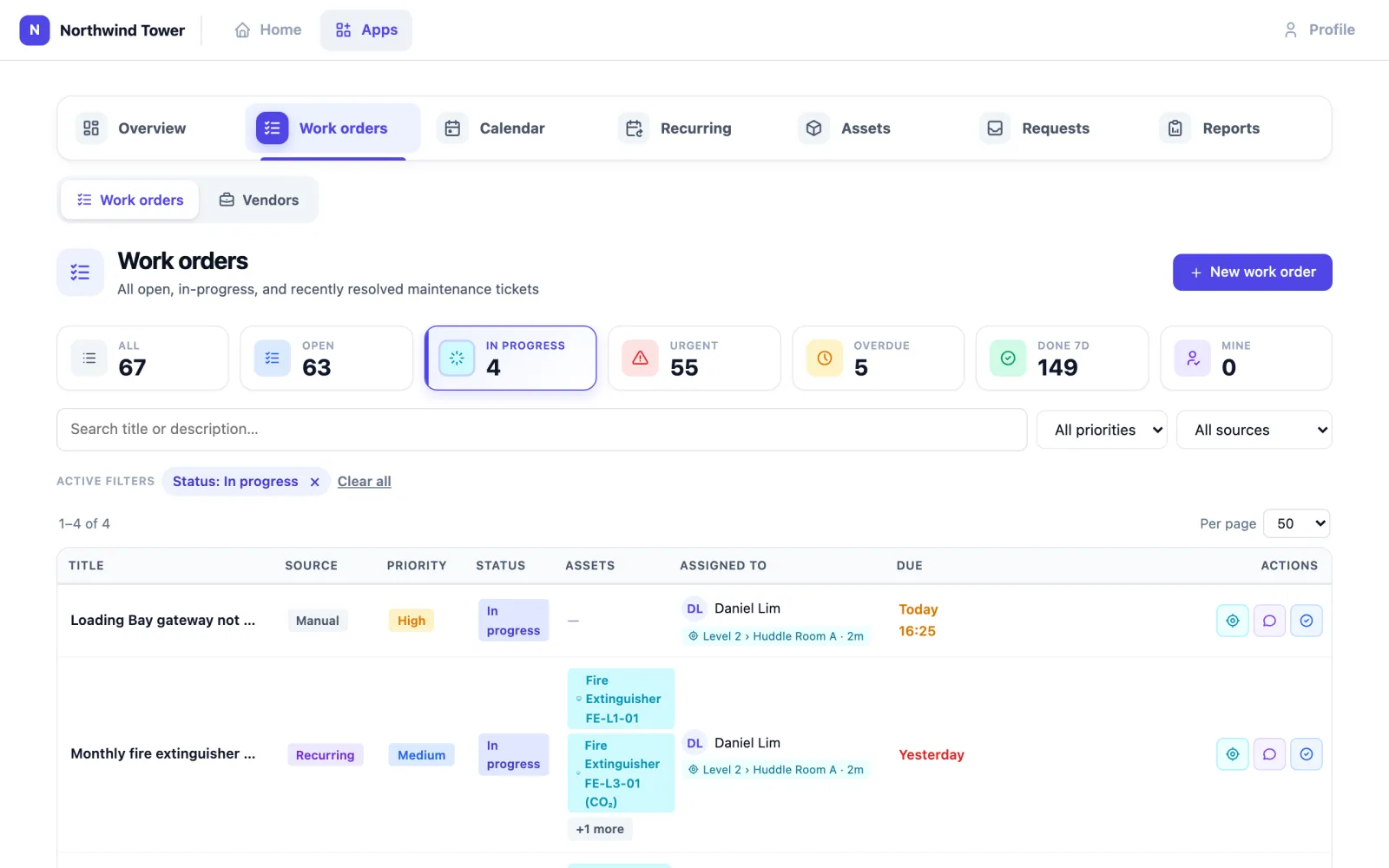Screen dimensions: 1389x868
Task: Click the "Yesterday" due date
Action: tap(931, 755)
